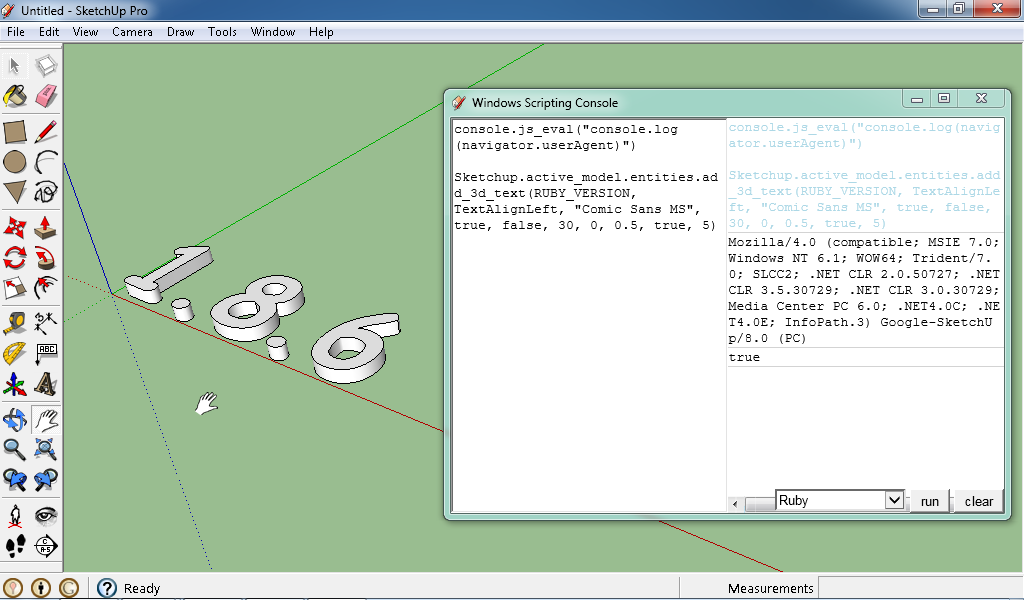The height and width of the screenshot is (600, 1024).
Task: Activate the 3D Text tool
Action: pyautogui.click(x=46, y=385)
